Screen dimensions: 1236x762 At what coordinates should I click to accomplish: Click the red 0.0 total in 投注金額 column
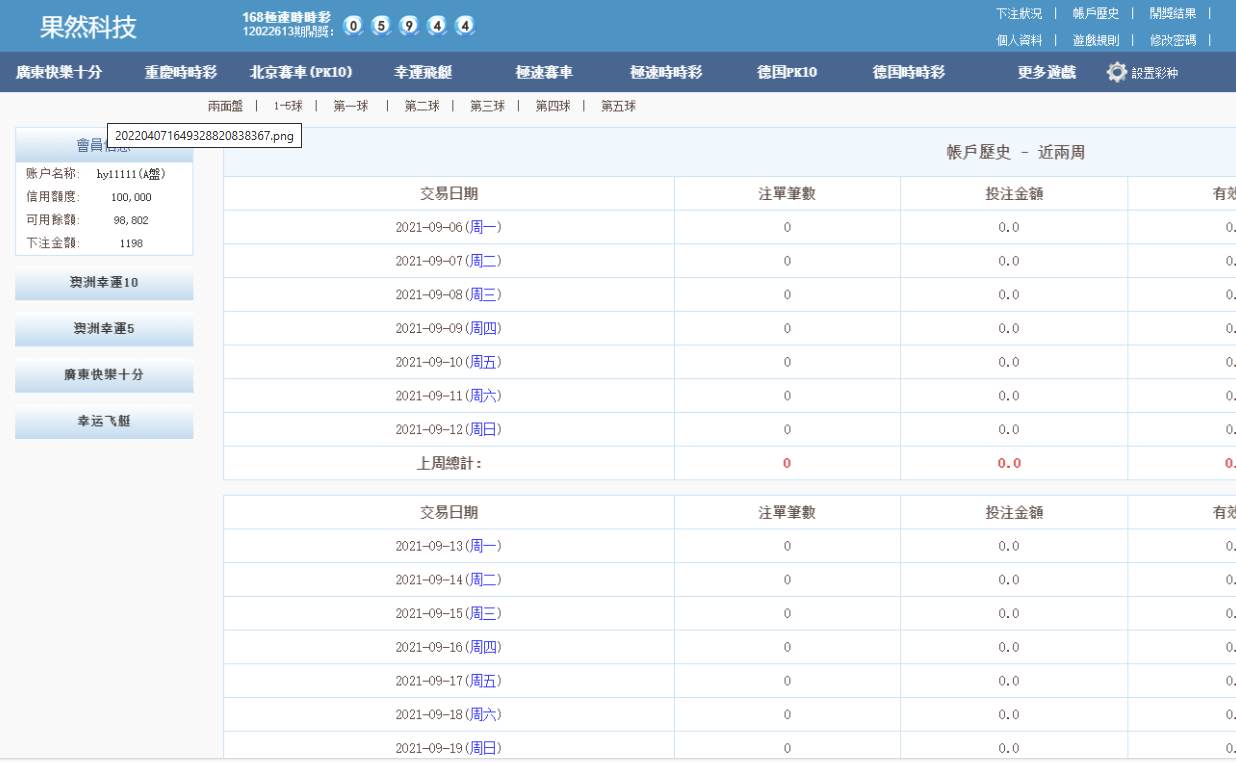point(1009,463)
